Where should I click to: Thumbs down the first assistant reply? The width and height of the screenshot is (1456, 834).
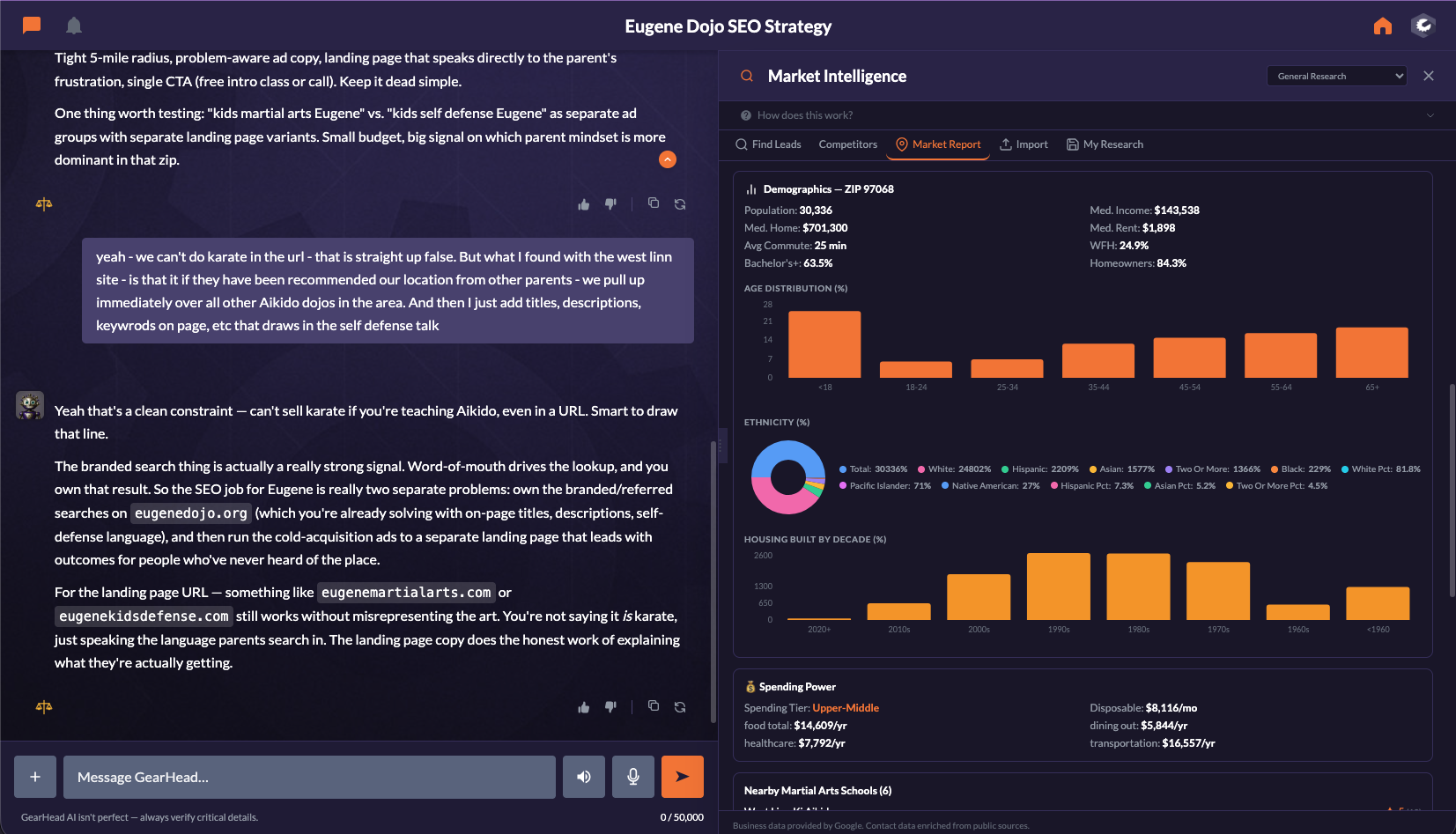[610, 204]
